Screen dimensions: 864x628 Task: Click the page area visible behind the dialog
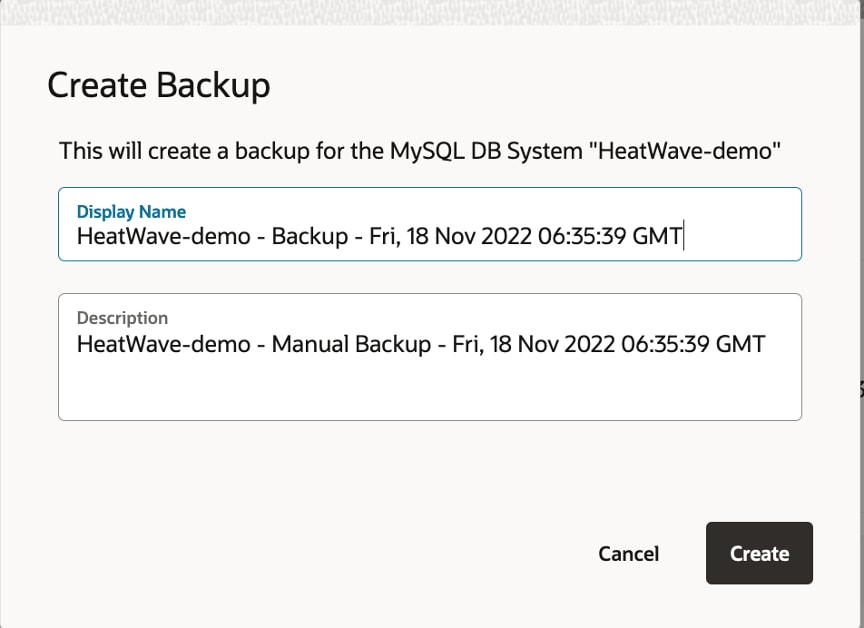pos(430,9)
